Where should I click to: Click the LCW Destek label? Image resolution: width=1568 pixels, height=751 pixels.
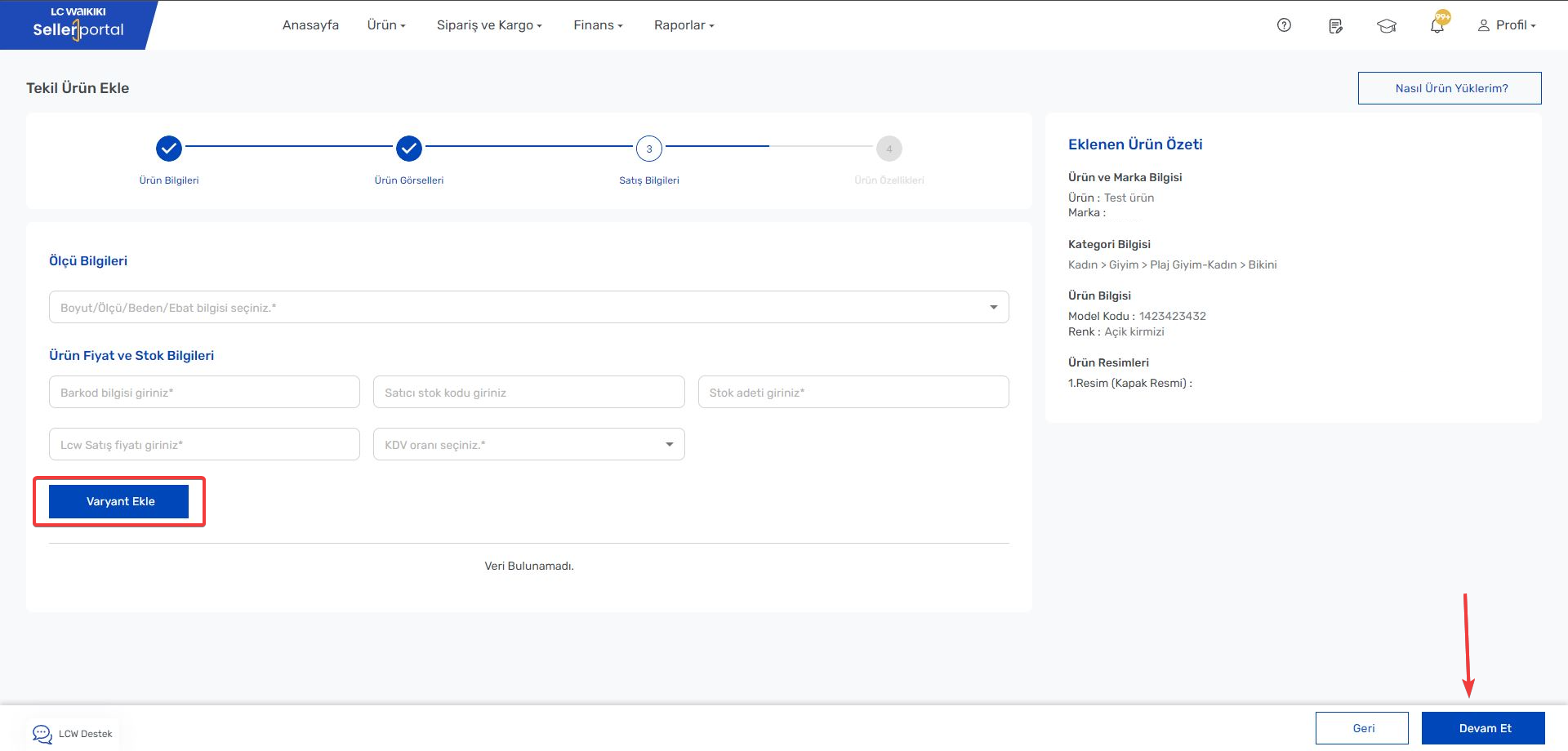pyautogui.click(x=86, y=734)
